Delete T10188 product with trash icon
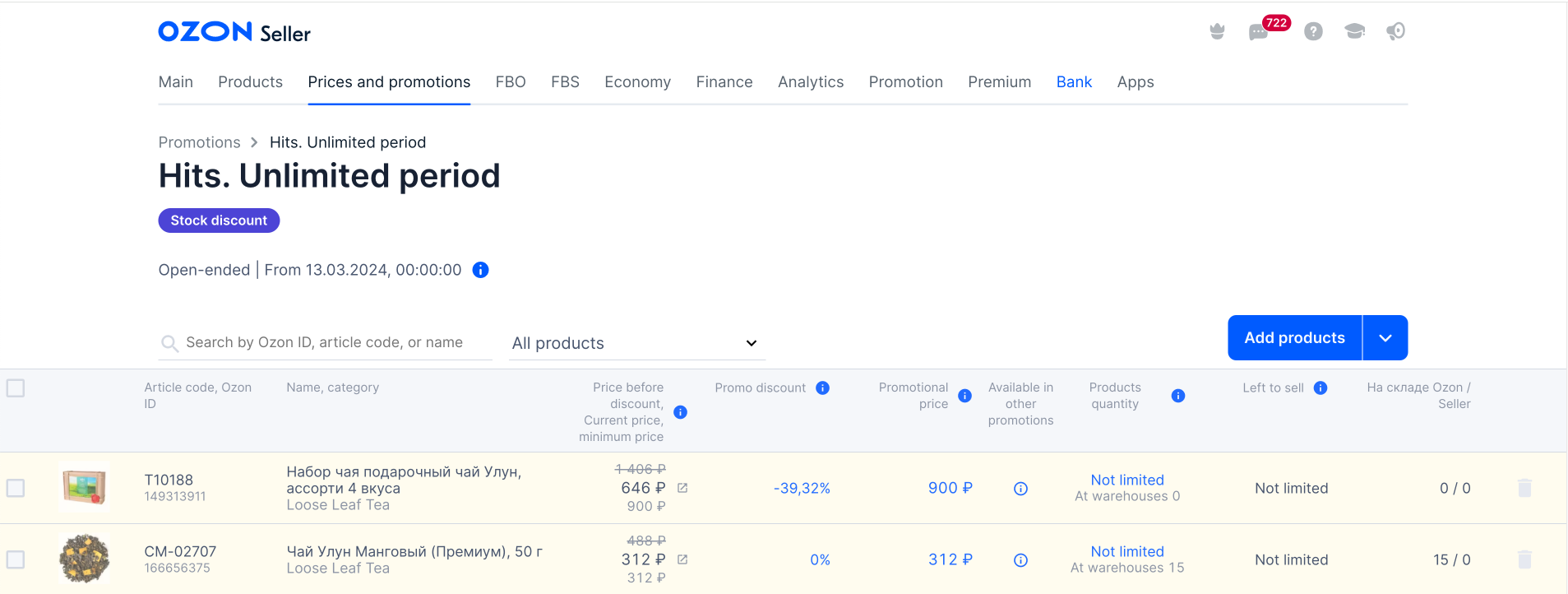1568x594 pixels. pyautogui.click(x=1524, y=488)
